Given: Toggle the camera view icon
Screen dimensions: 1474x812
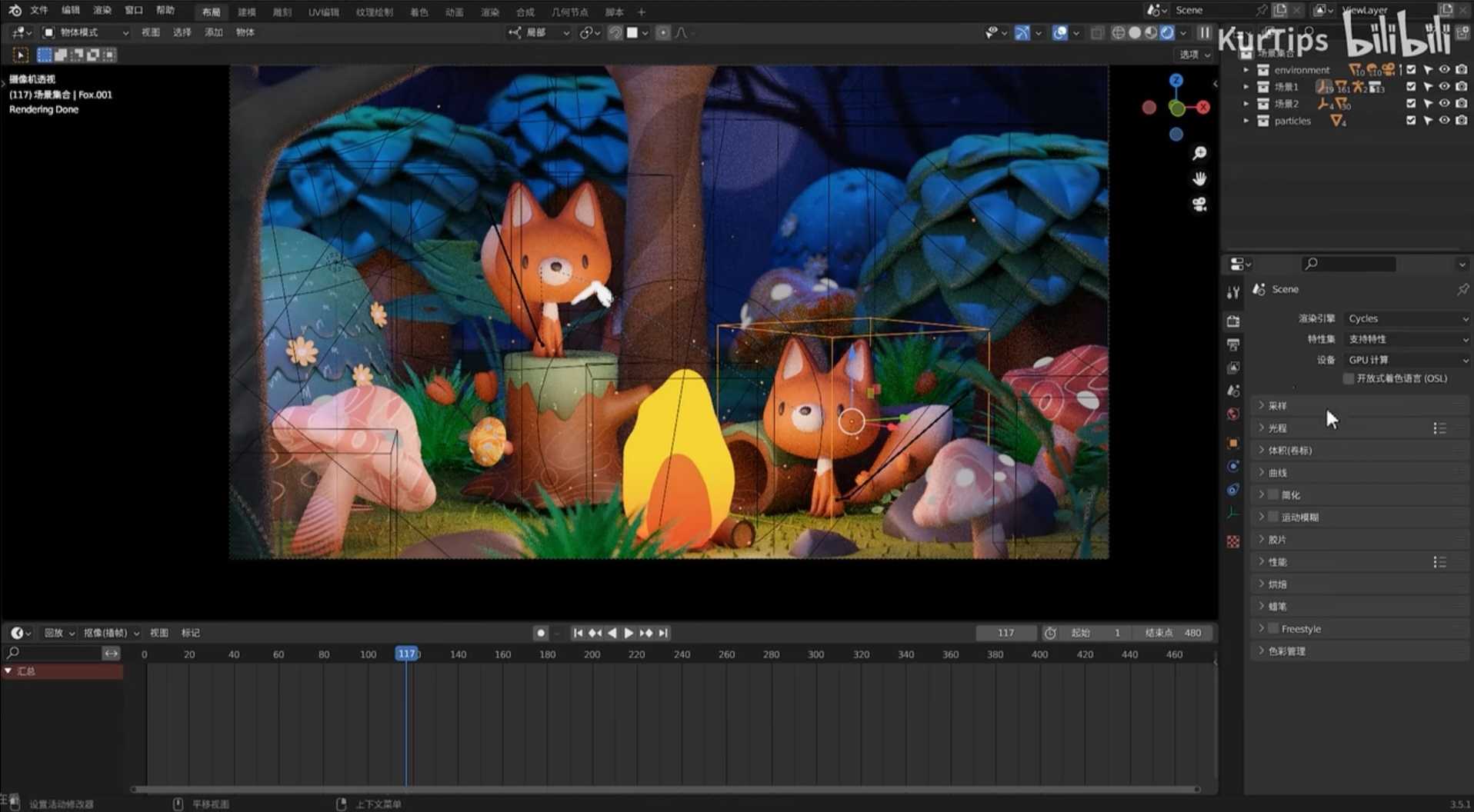Looking at the screenshot, I should pyautogui.click(x=1199, y=205).
